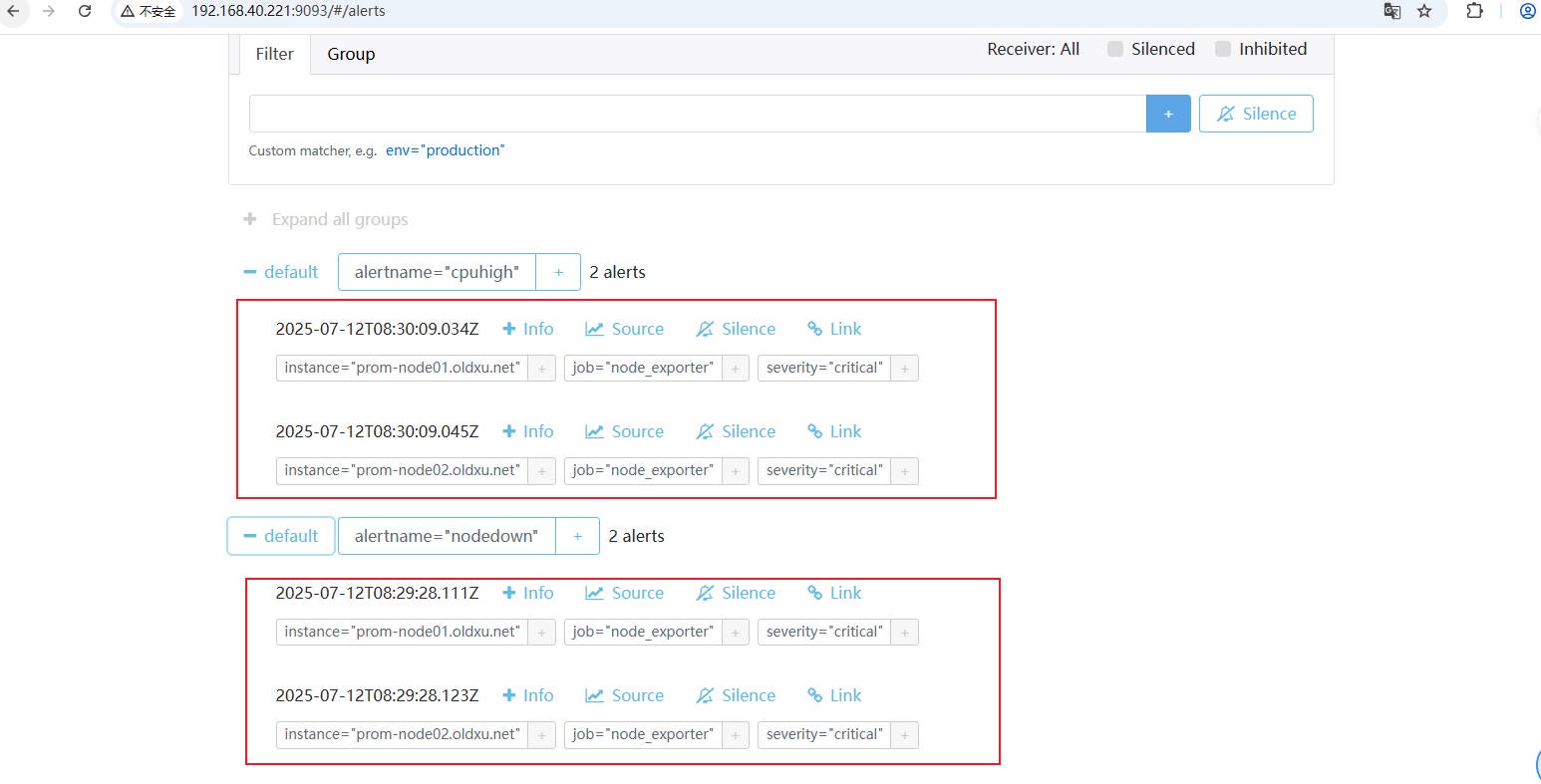The image size is (1541, 784).
Task: Add the severity="critical" filter from first cpuhigh alert
Action: tap(904, 369)
